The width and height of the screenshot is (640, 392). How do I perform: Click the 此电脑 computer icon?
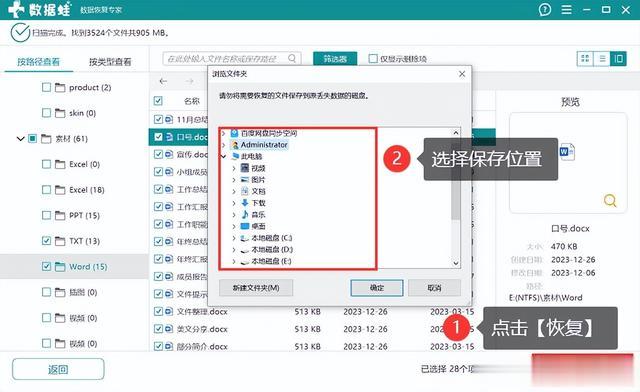pyautogui.click(x=235, y=156)
